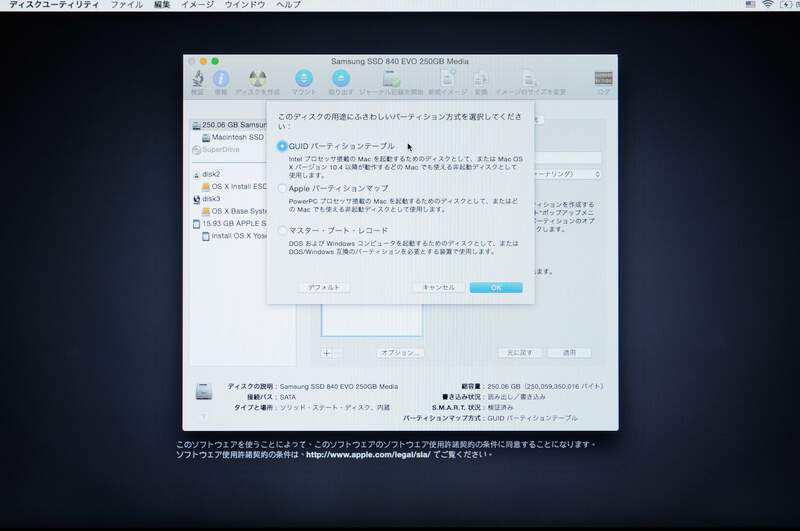800x531 pixels.
Task: Click the plus add partition button
Action: click(327, 353)
